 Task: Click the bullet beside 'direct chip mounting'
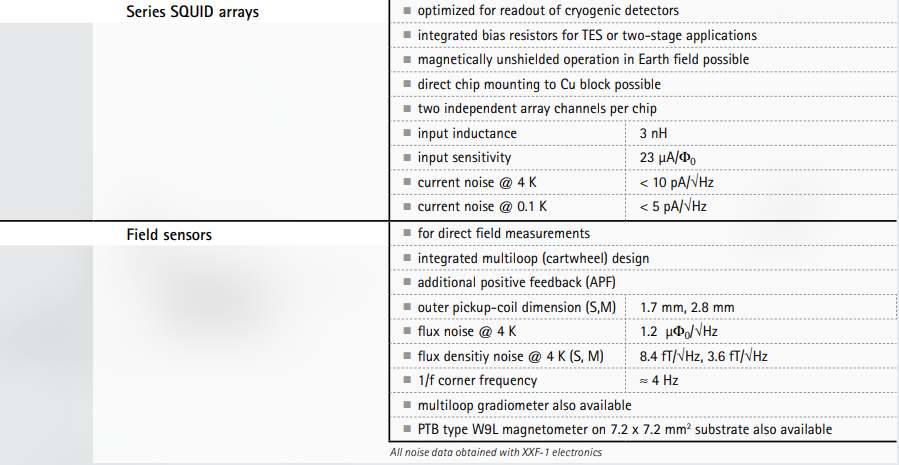pyautogui.click(x=407, y=84)
